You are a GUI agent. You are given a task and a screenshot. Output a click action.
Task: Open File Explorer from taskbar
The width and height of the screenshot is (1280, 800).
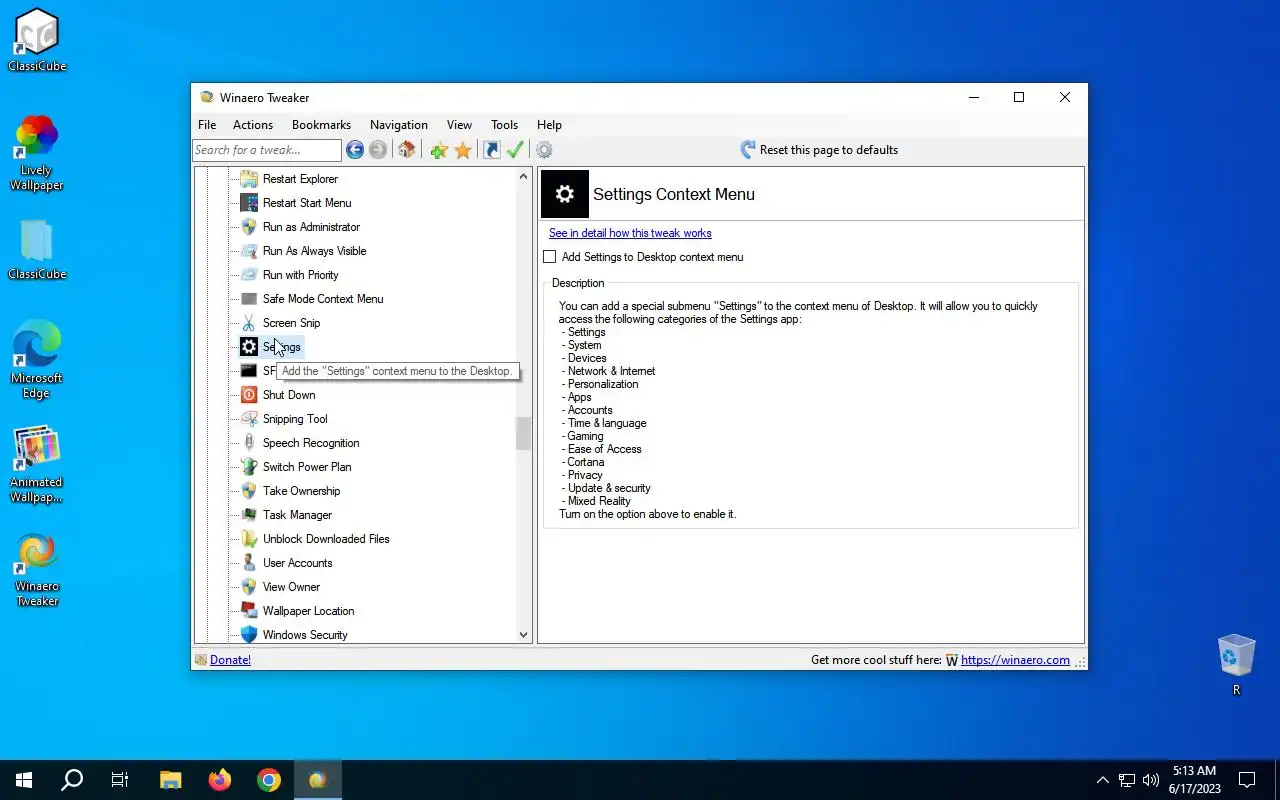pos(170,780)
